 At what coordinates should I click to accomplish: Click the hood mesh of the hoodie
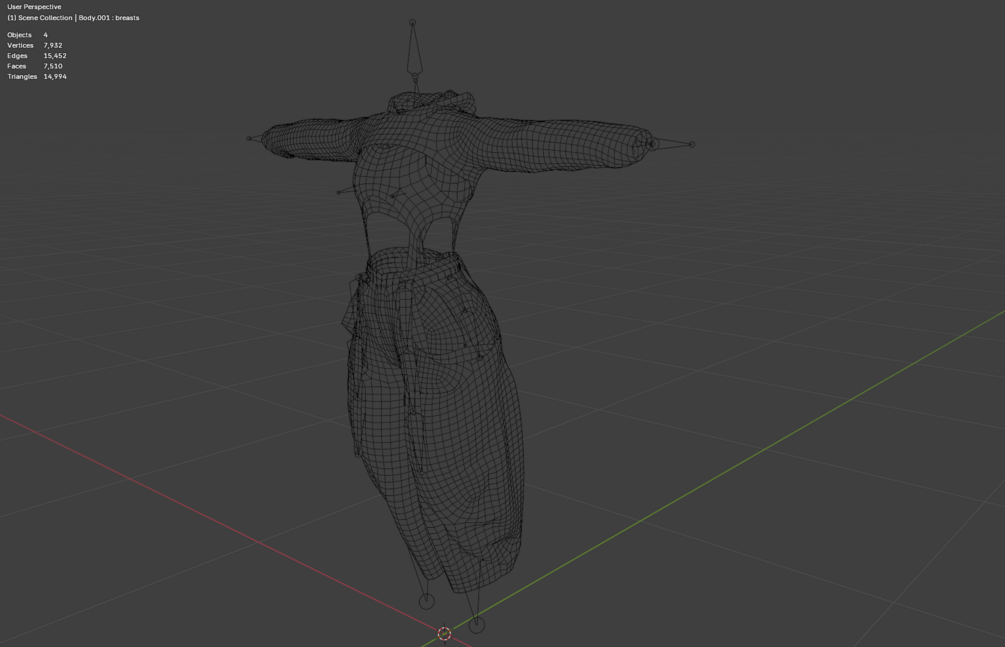[x=433, y=103]
